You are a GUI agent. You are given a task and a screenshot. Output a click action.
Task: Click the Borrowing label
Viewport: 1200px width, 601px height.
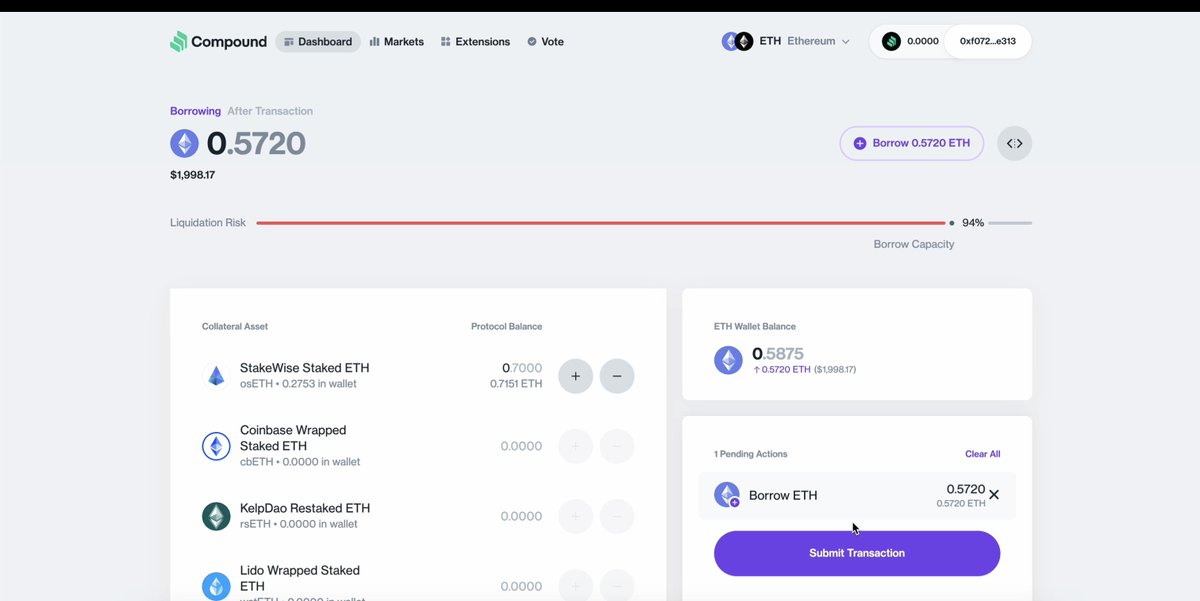[195, 111]
